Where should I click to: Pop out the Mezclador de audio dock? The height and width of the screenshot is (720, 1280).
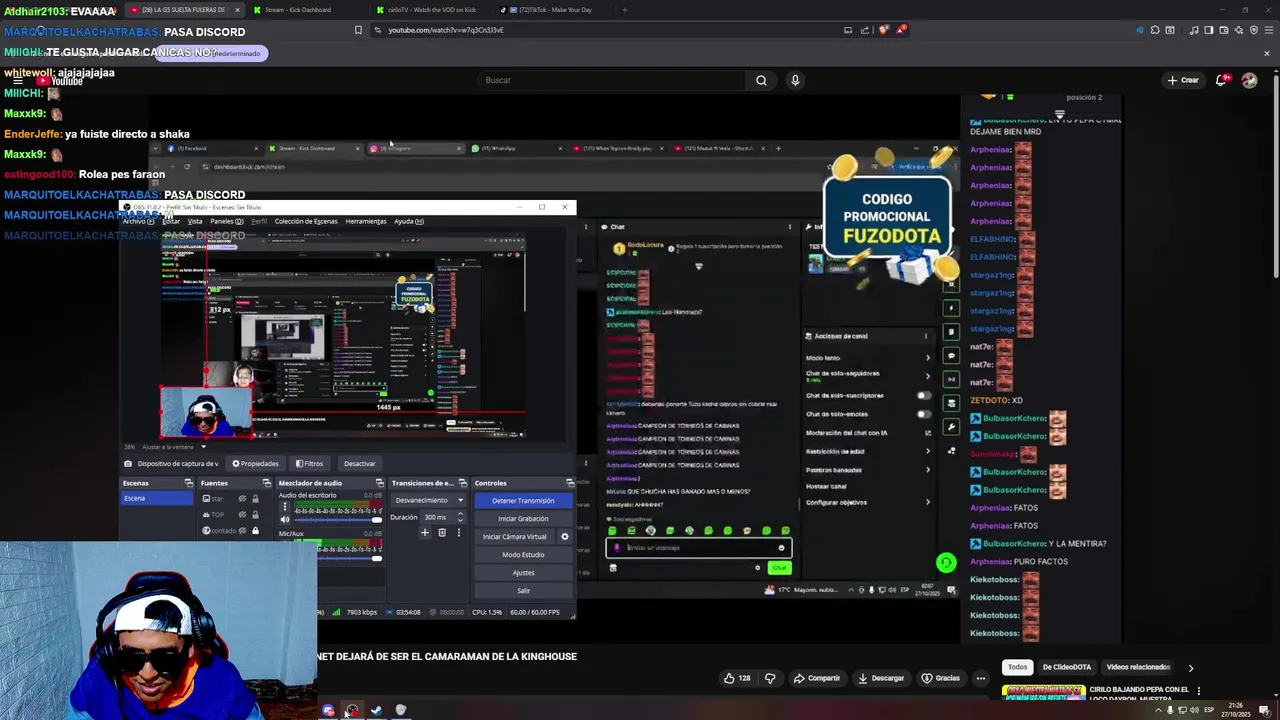pyautogui.click(x=379, y=483)
